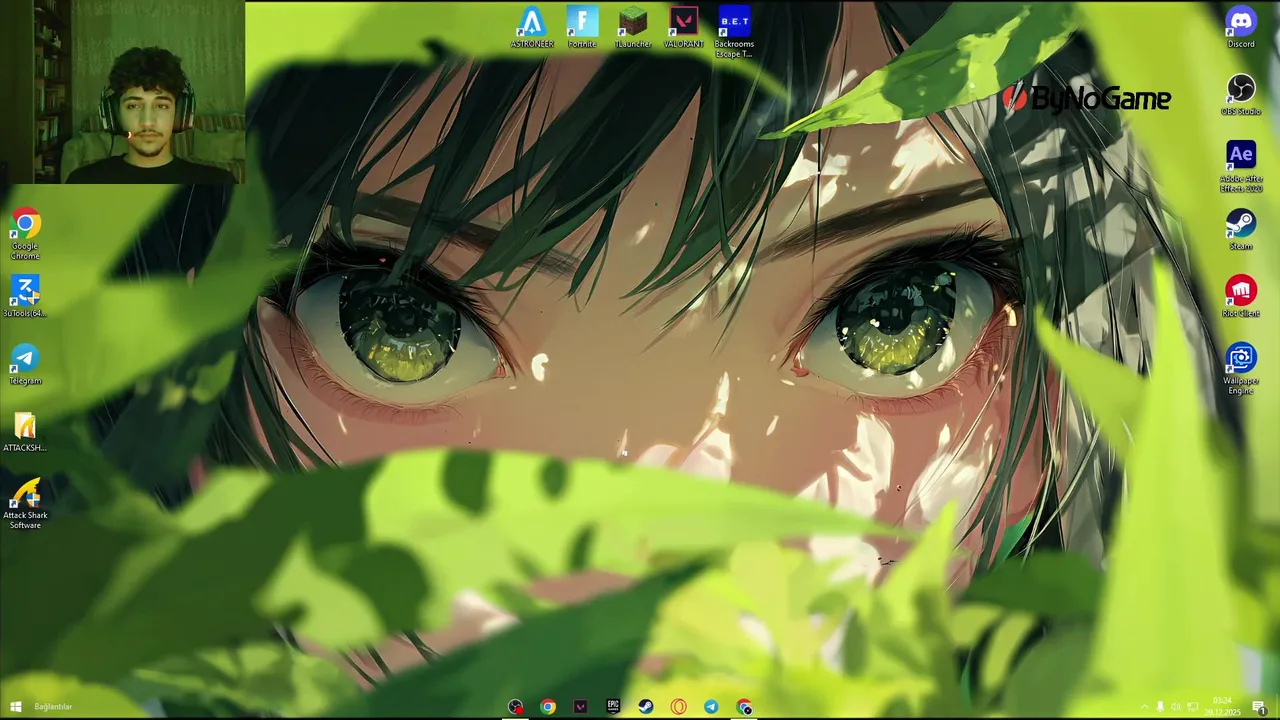
Task: Open Chrome from the taskbar
Action: [x=548, y=707]
